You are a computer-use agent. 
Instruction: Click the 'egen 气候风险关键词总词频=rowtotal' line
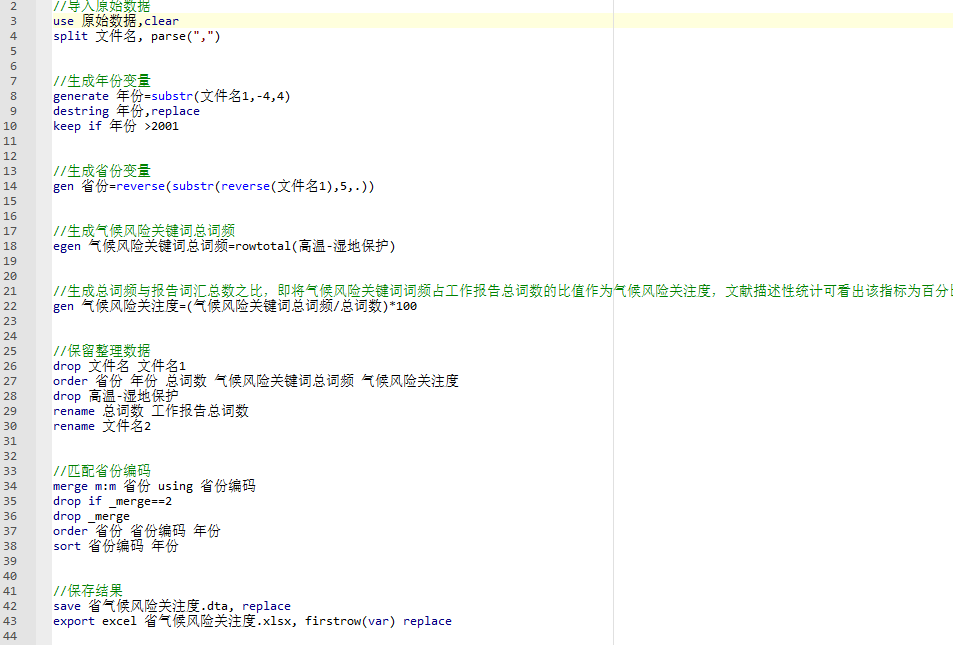pos(224,246)
